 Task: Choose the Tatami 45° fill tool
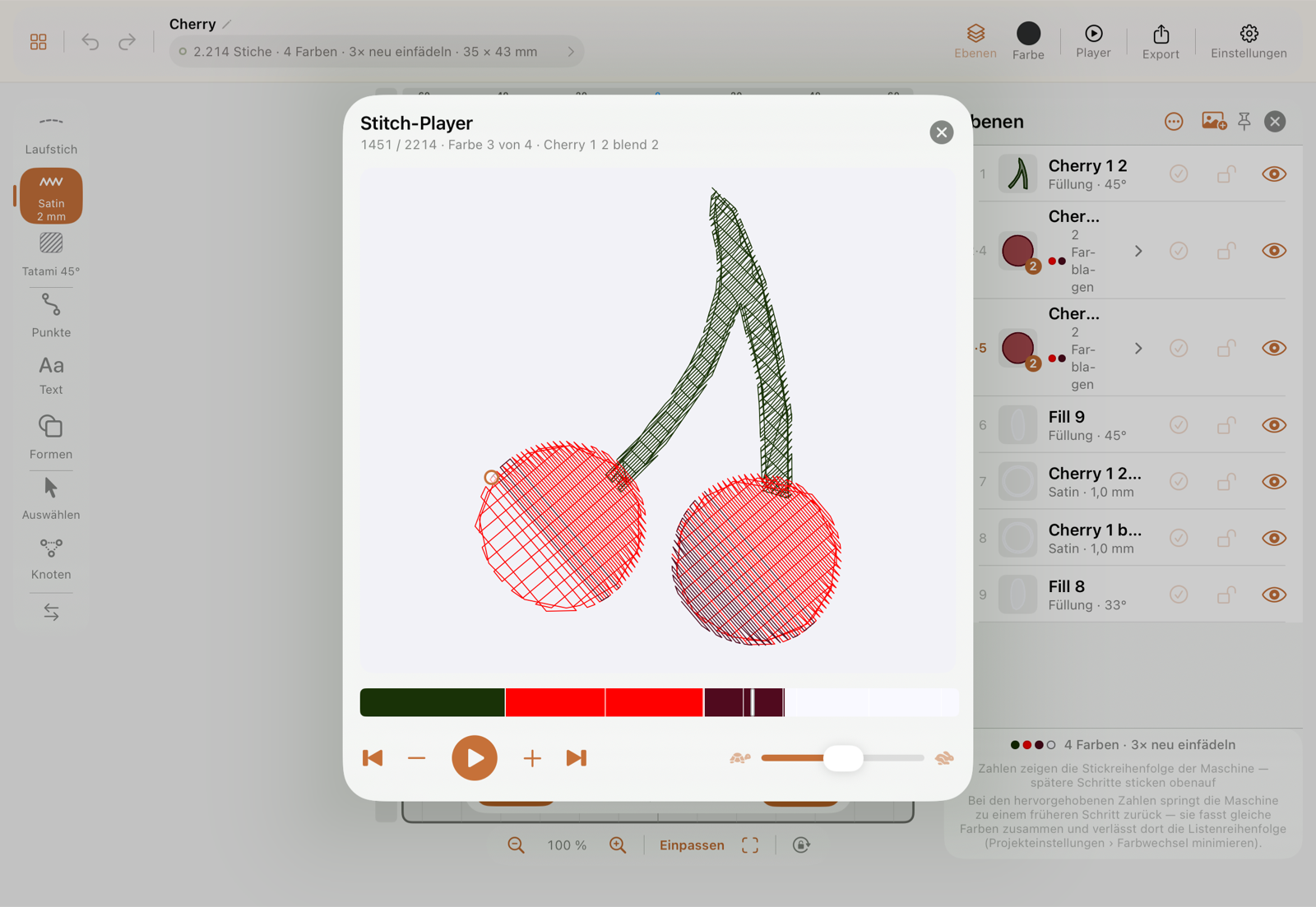click(x=51, y=255)
